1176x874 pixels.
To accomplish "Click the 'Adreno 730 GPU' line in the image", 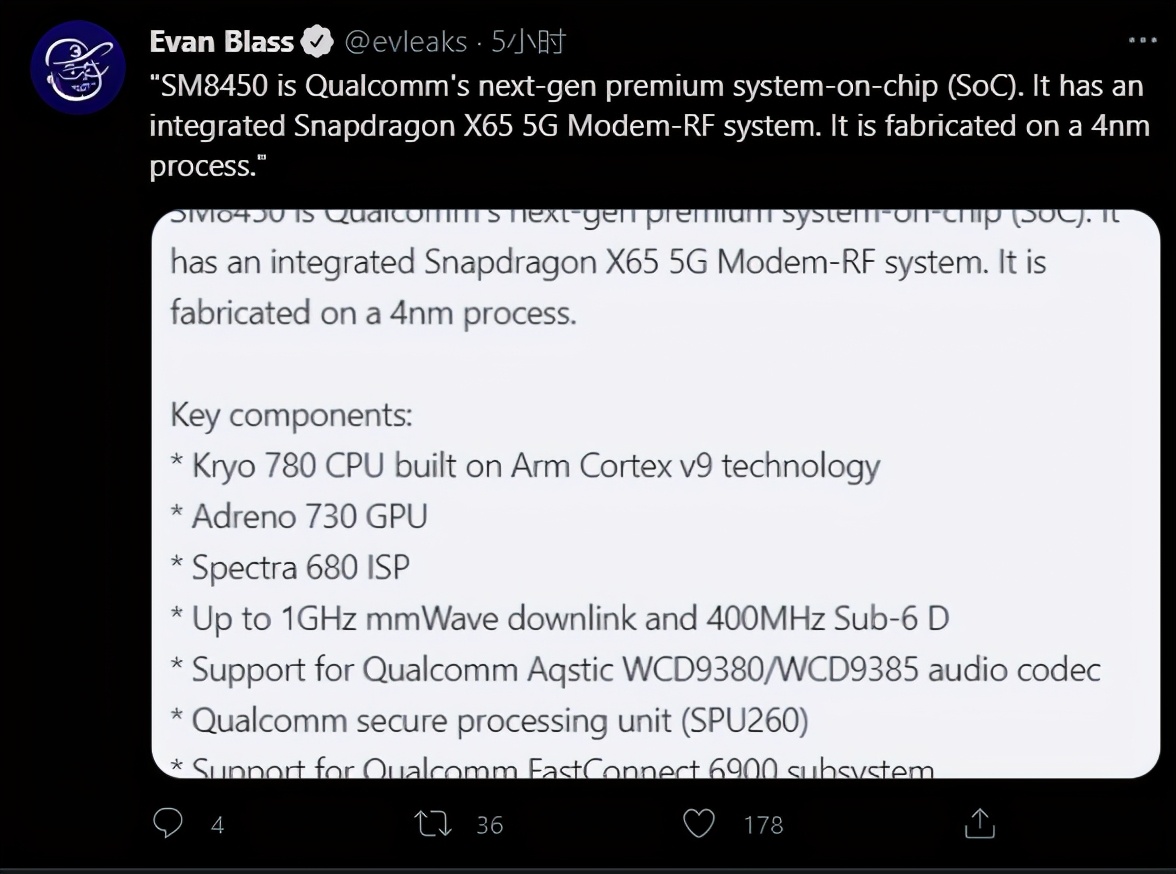I will pos(309,517).
